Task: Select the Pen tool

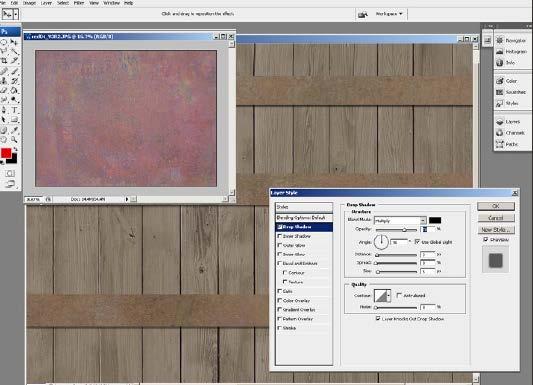Action: [x=4, y=110]
